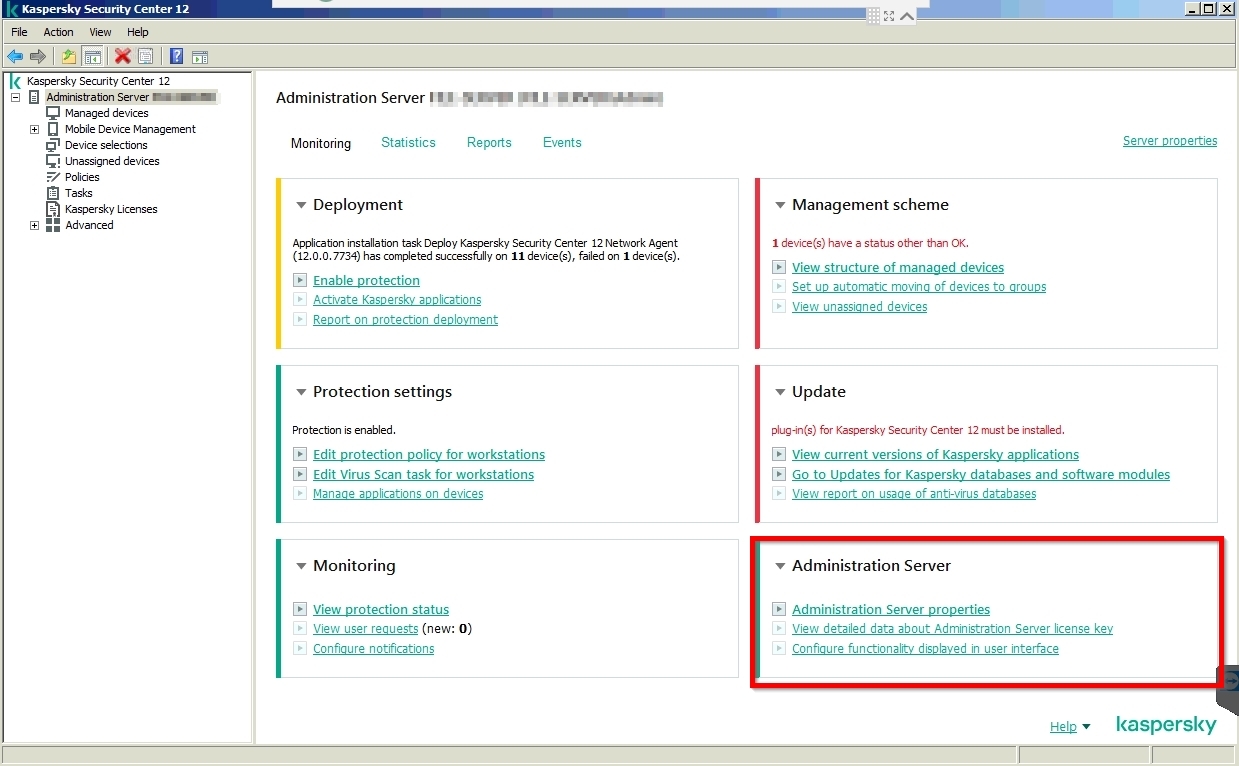Click the Forward arrow toolbar icon
This screenshot has width=1239, height=766.
[38, 57]
